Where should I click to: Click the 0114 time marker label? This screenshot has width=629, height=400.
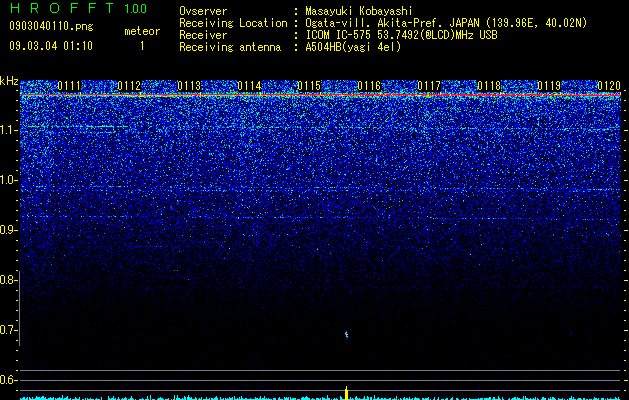(x=249, y=86)
